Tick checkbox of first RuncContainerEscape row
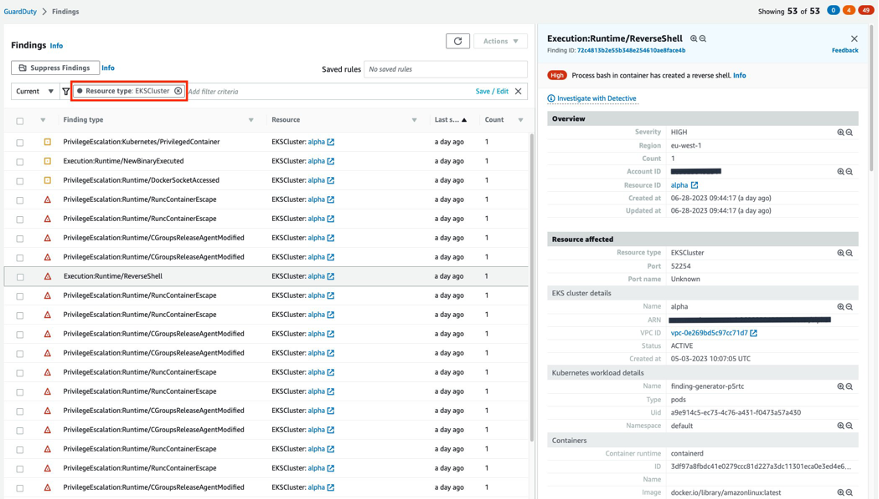 20,200
